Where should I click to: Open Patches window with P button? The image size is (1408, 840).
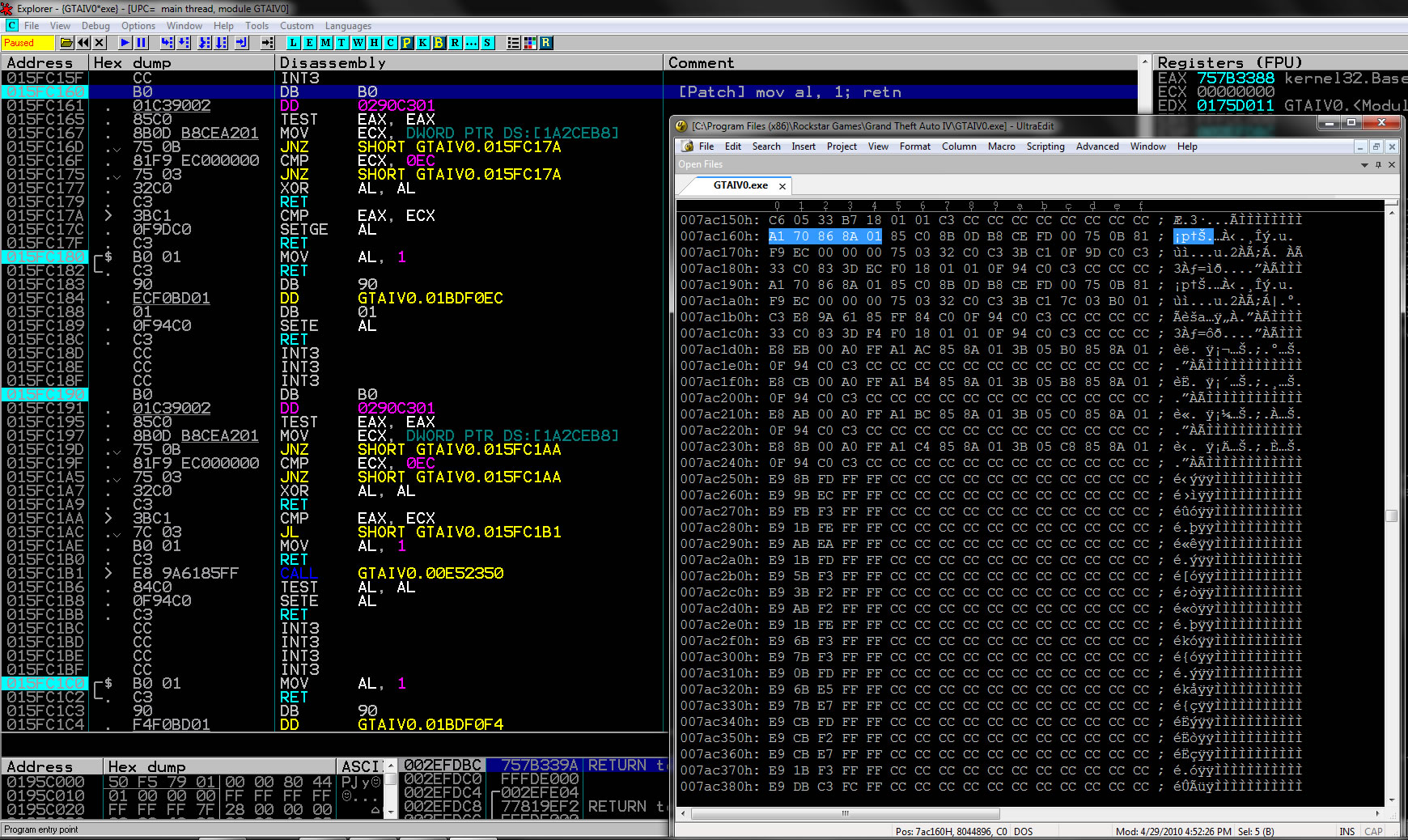coord(406,43)
